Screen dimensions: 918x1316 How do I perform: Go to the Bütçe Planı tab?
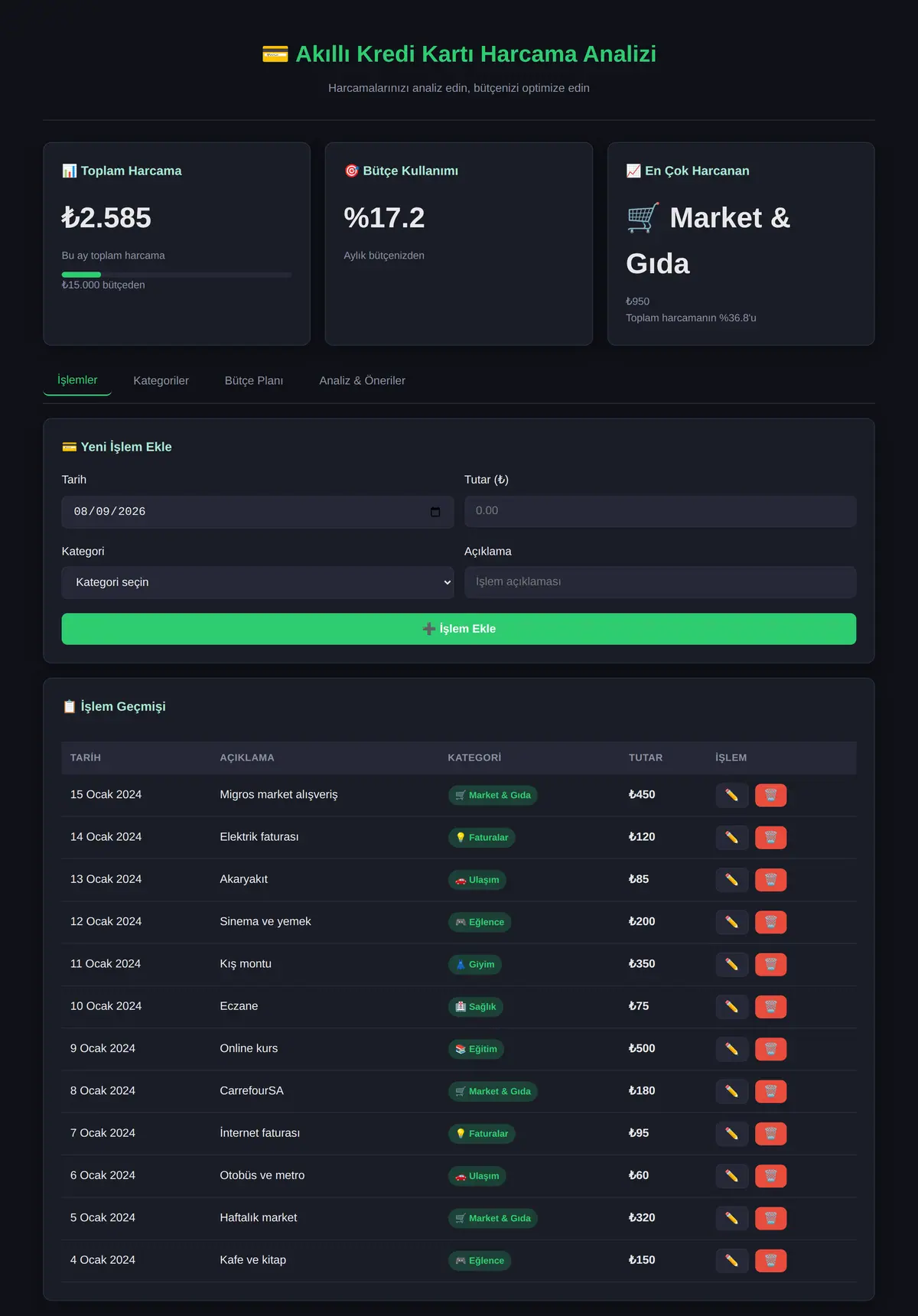pos(254,381)
